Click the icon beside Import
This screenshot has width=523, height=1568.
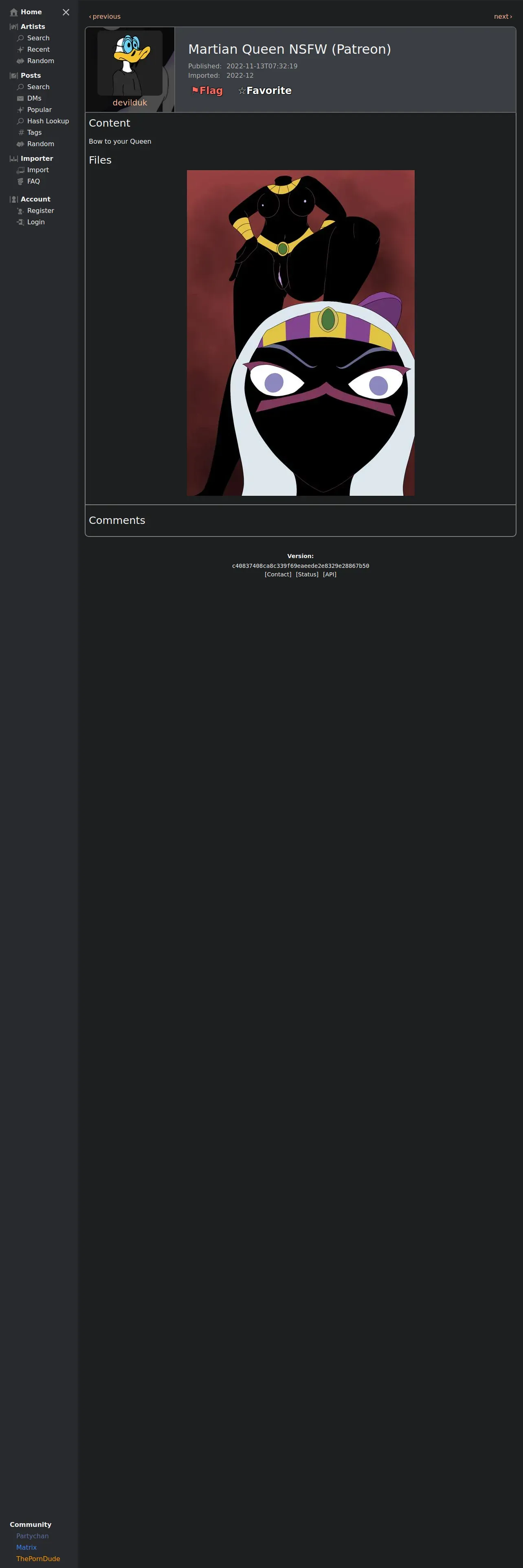coord(21,171)
